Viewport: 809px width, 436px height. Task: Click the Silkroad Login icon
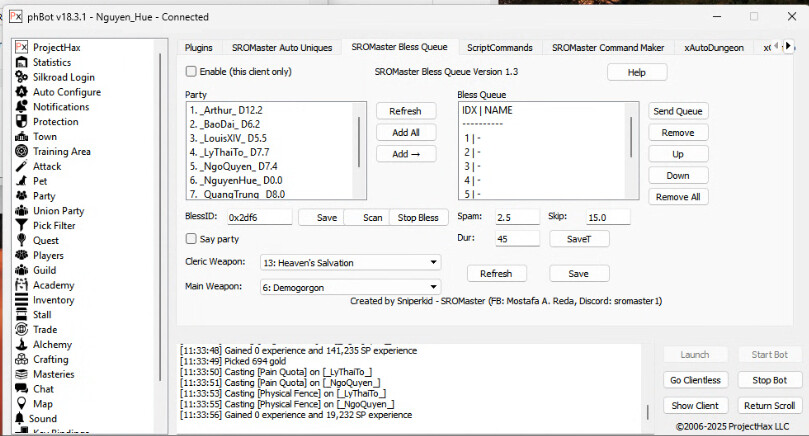click(23, 77)
